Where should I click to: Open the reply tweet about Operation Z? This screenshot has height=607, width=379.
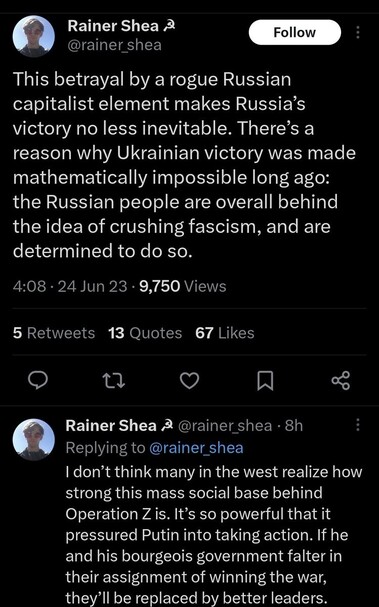pos(214,534)
